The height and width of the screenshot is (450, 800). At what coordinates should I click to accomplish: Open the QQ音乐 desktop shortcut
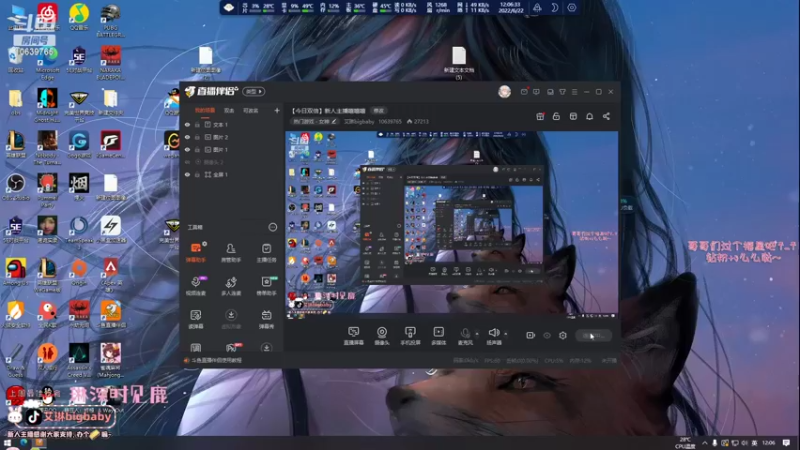pos(79,17)
